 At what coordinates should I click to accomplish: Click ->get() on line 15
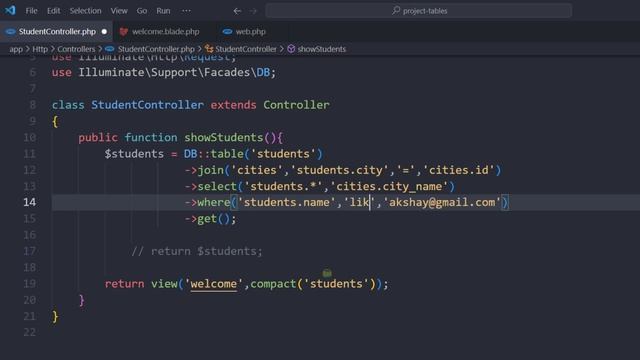pyautogui.click(x=210, y=219)
